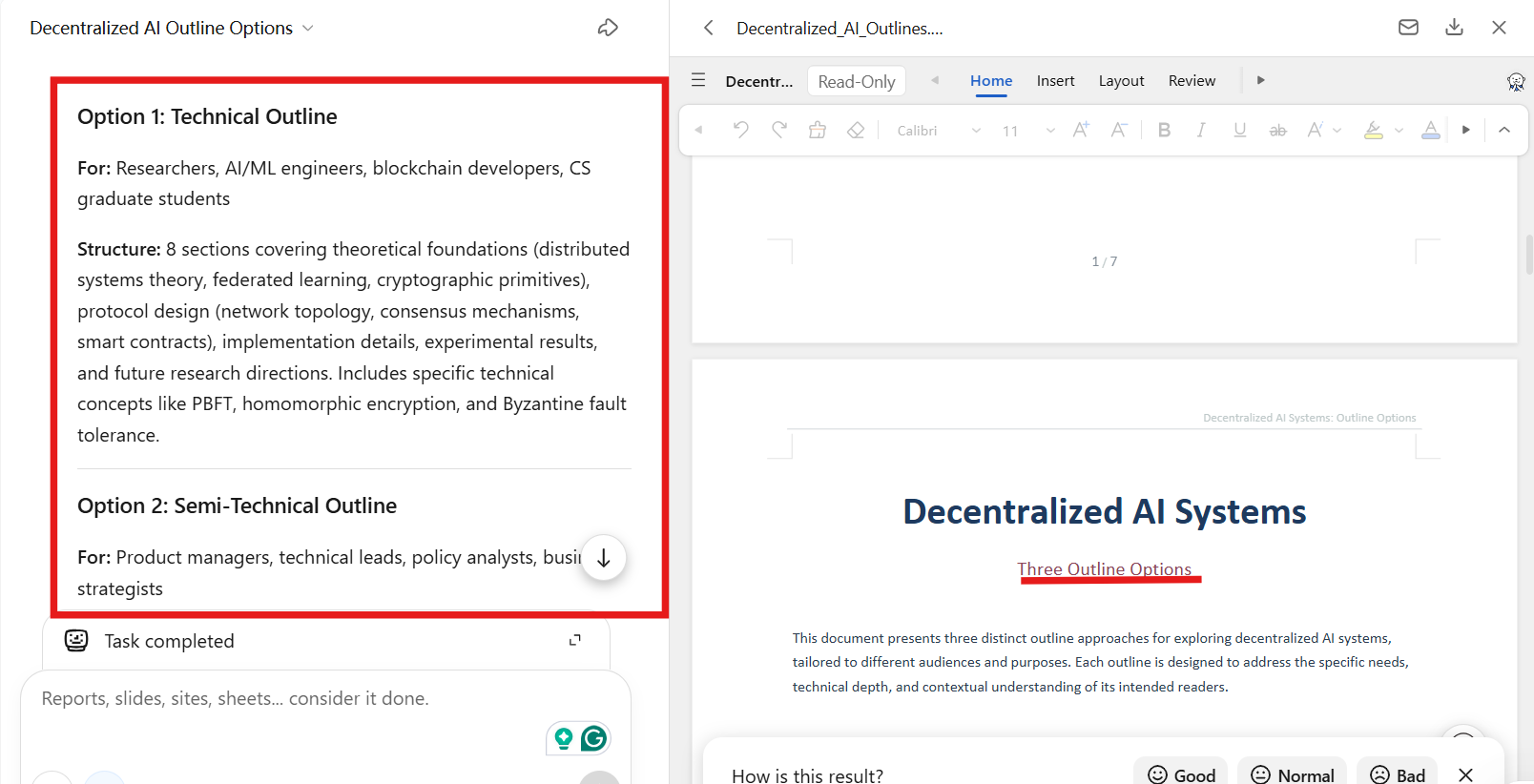
Task: Send document via the envelope icon
Action: [1408, 28]
